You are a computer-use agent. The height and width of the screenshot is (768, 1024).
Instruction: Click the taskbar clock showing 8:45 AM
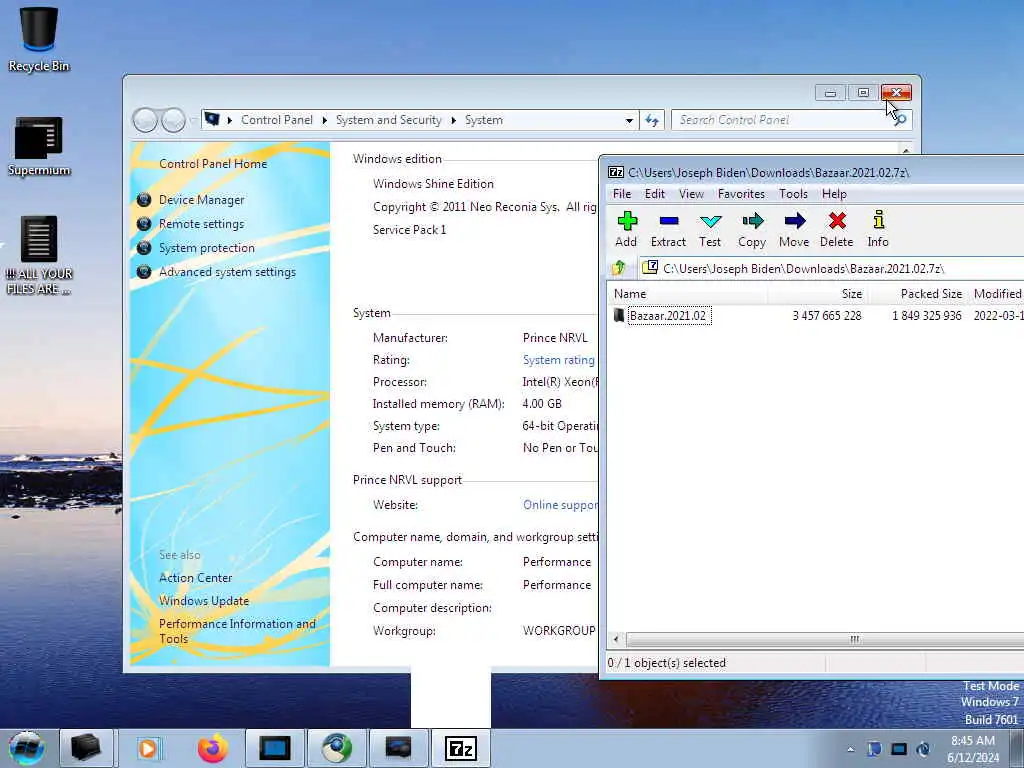coord(973,749)
